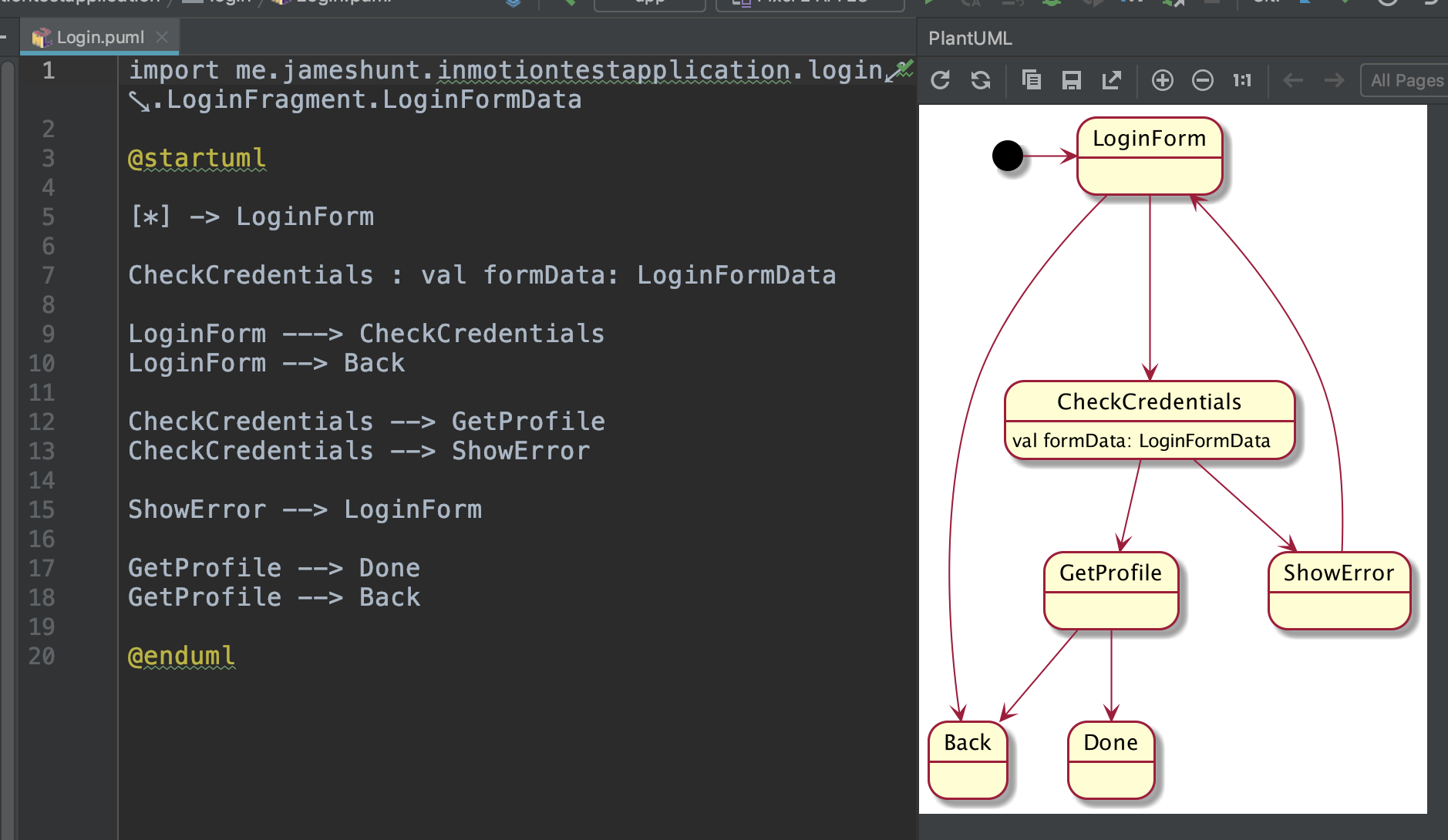Zoom in on the PlantUML preview
Viewport: 1448px width, 840px height.
(1163, 80)
